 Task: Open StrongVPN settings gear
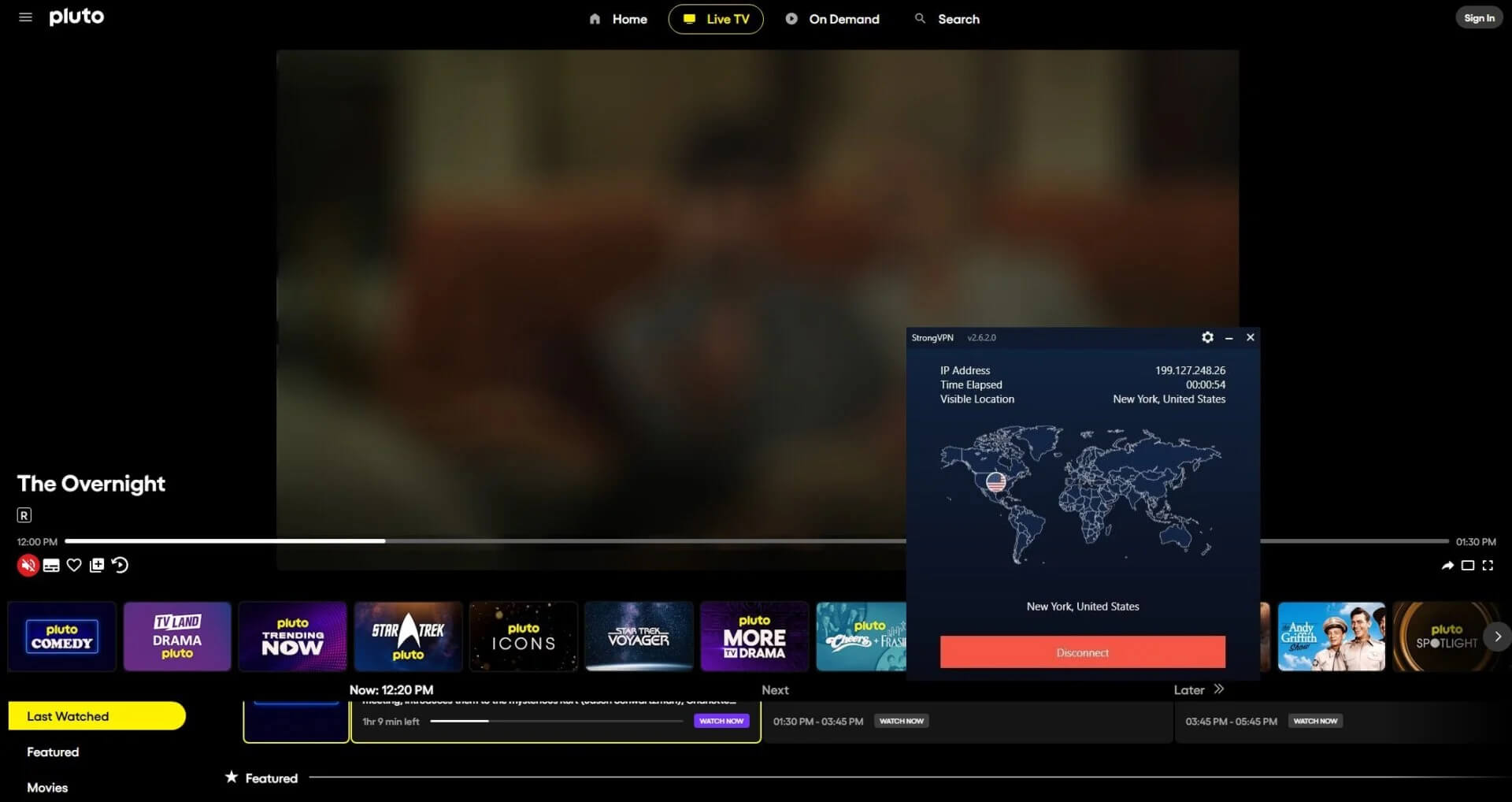point(1207,337)
